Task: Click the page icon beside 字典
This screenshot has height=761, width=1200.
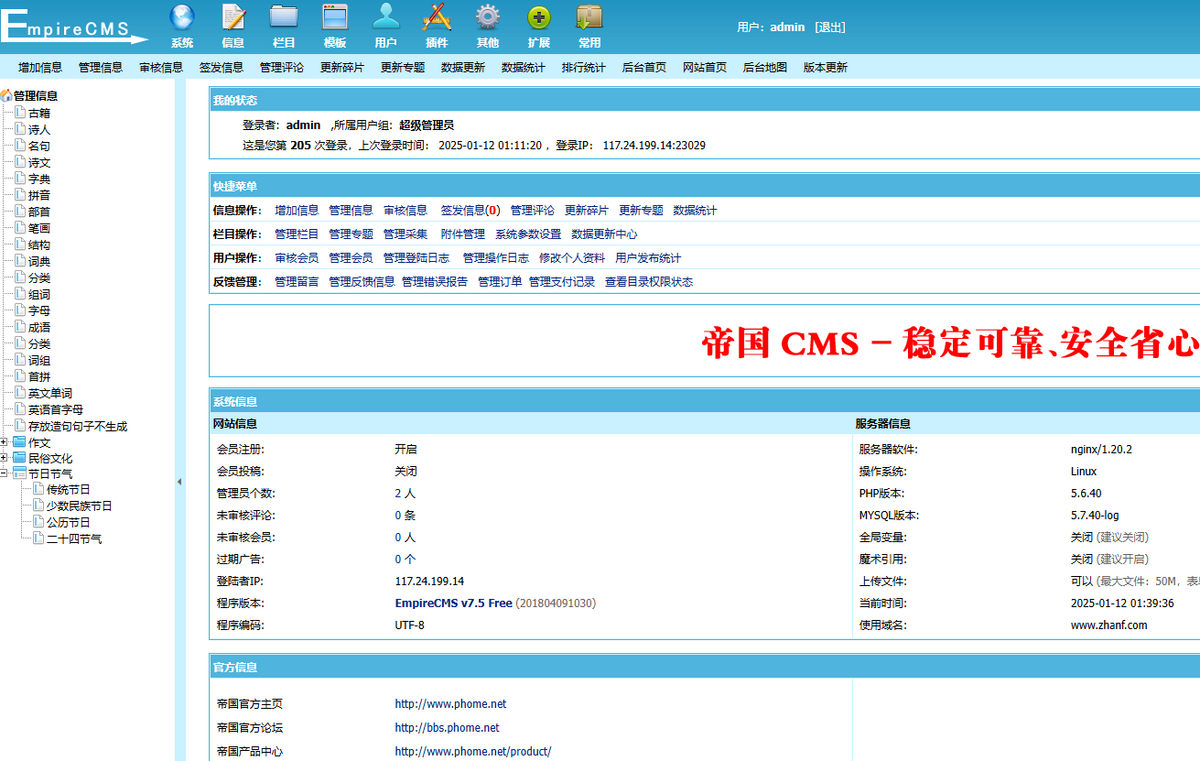Action: 20,179
